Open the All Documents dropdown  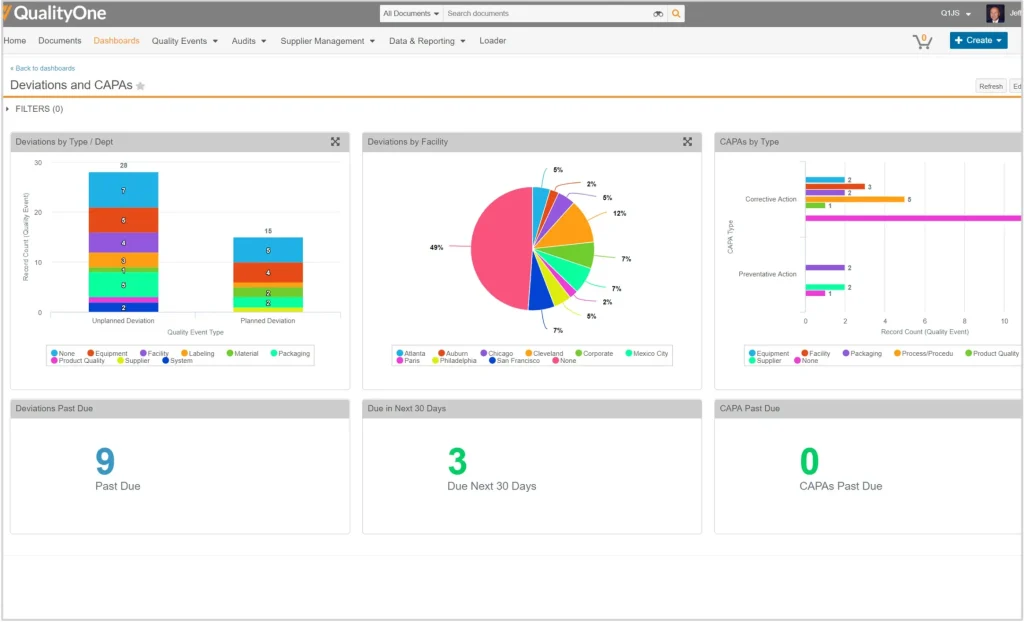click(x=410, y=13)
